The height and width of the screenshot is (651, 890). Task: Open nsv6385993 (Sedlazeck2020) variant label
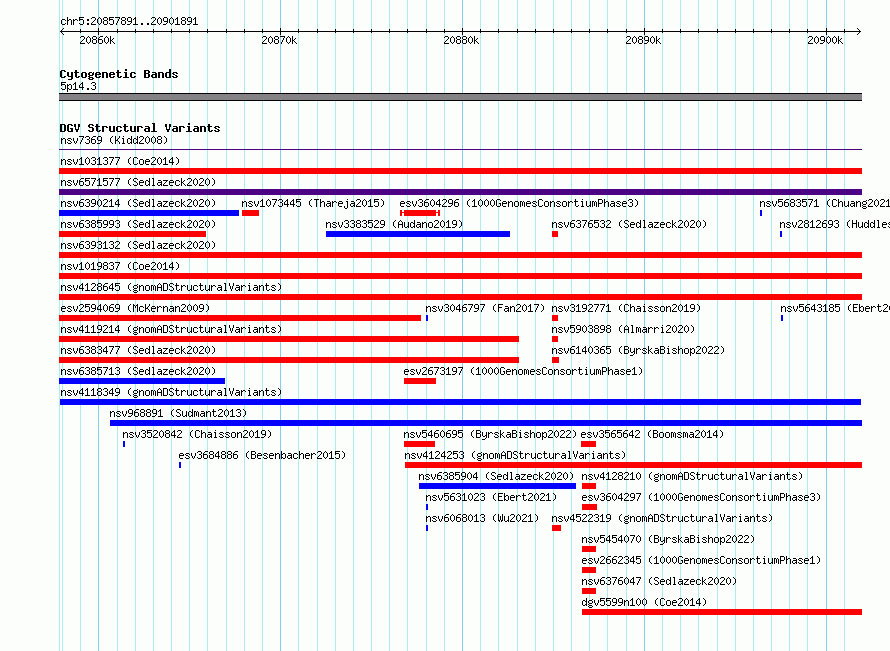[x=138, y=224]
